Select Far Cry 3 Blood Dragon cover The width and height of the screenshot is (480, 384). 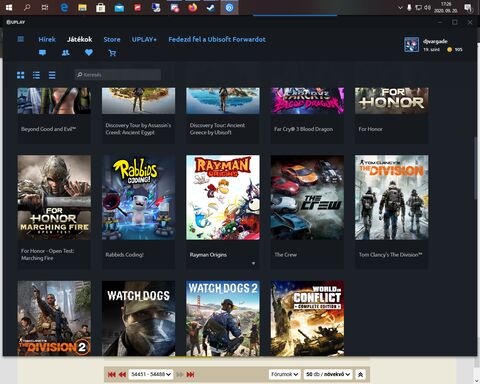(307, 101)
